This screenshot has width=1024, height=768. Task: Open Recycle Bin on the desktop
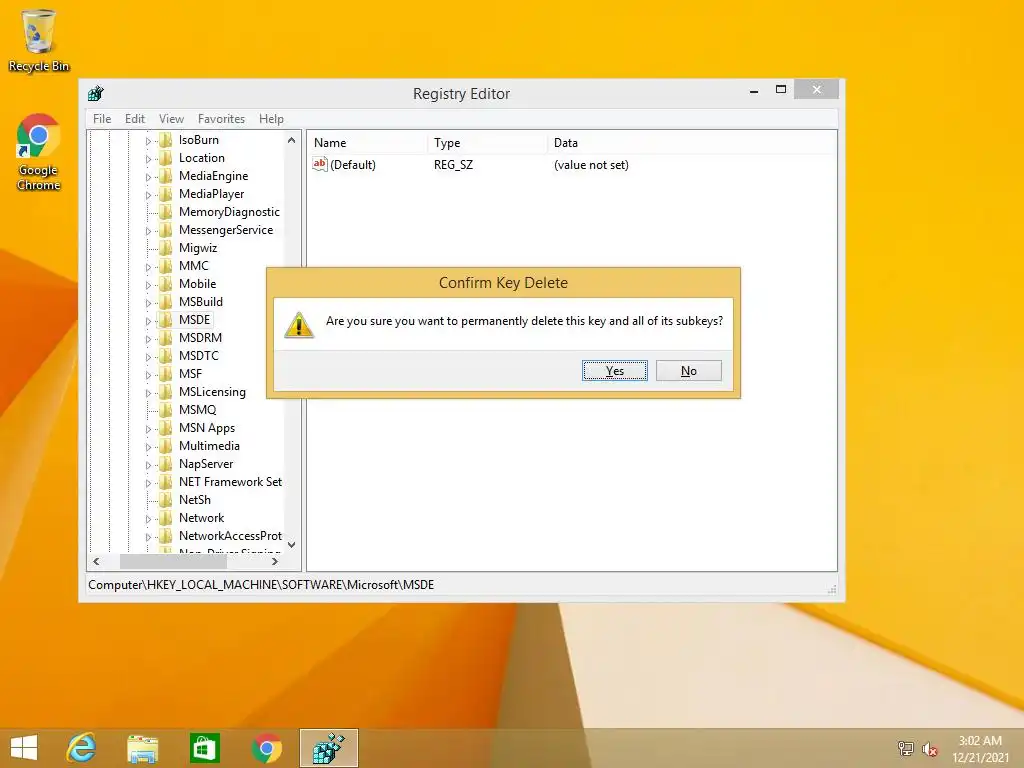pos(39,40)
